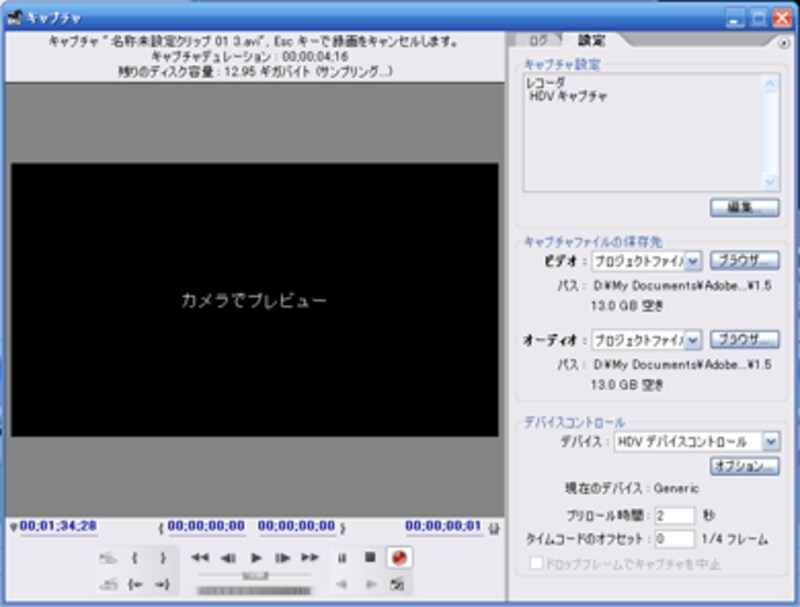The image size is (800, 607).
Task: Click the shuttle slider handle
Action: point(255,576)
